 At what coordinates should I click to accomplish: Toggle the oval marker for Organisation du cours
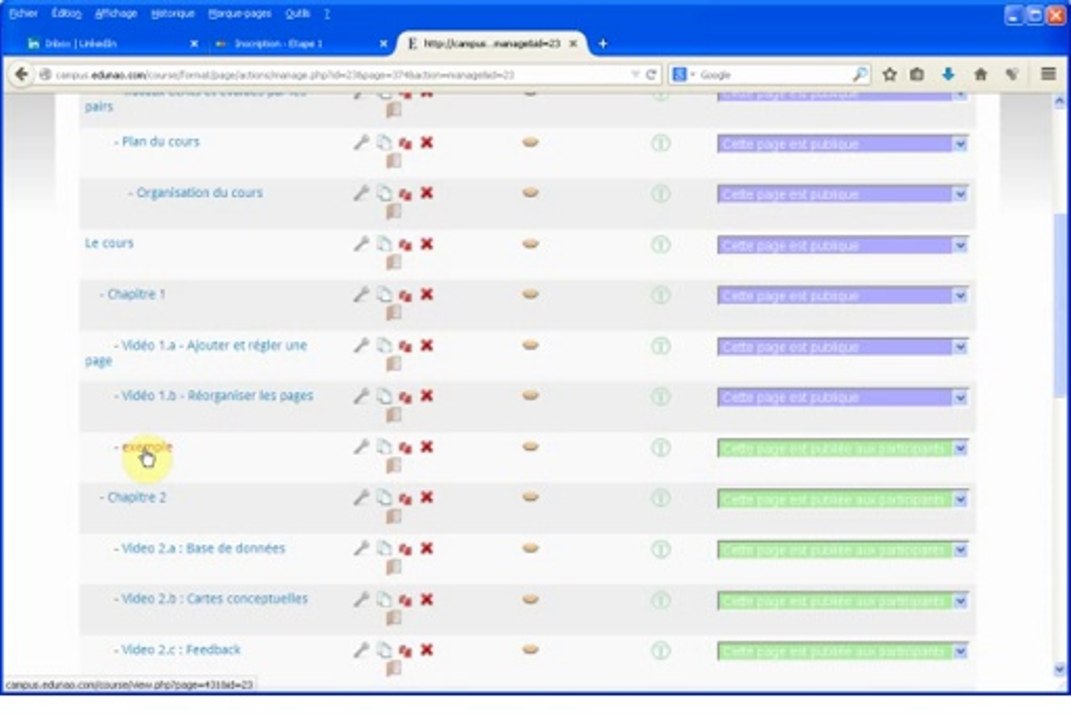click(531, 193)
